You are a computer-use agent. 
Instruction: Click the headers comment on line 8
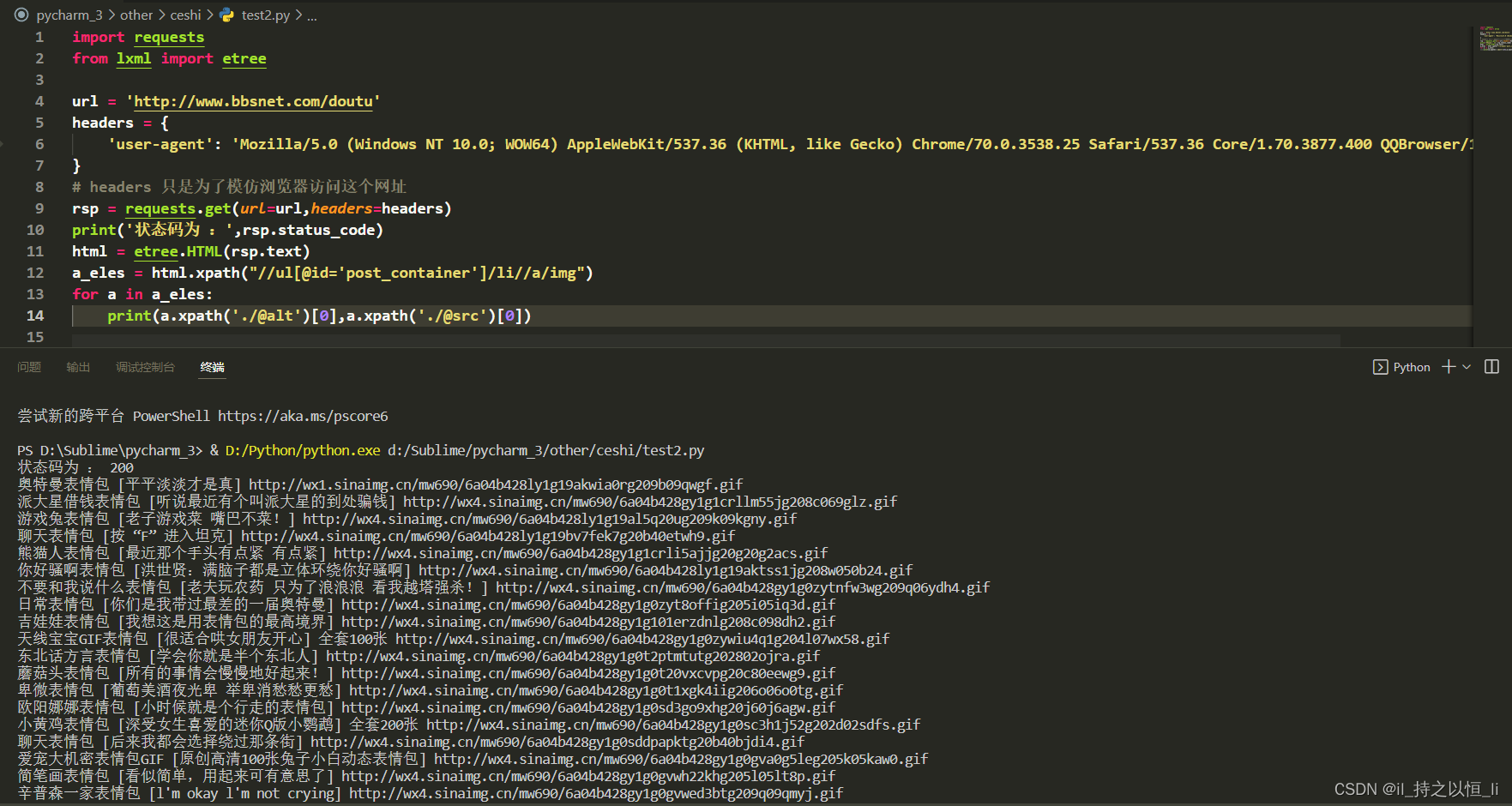tap(239, 187)
